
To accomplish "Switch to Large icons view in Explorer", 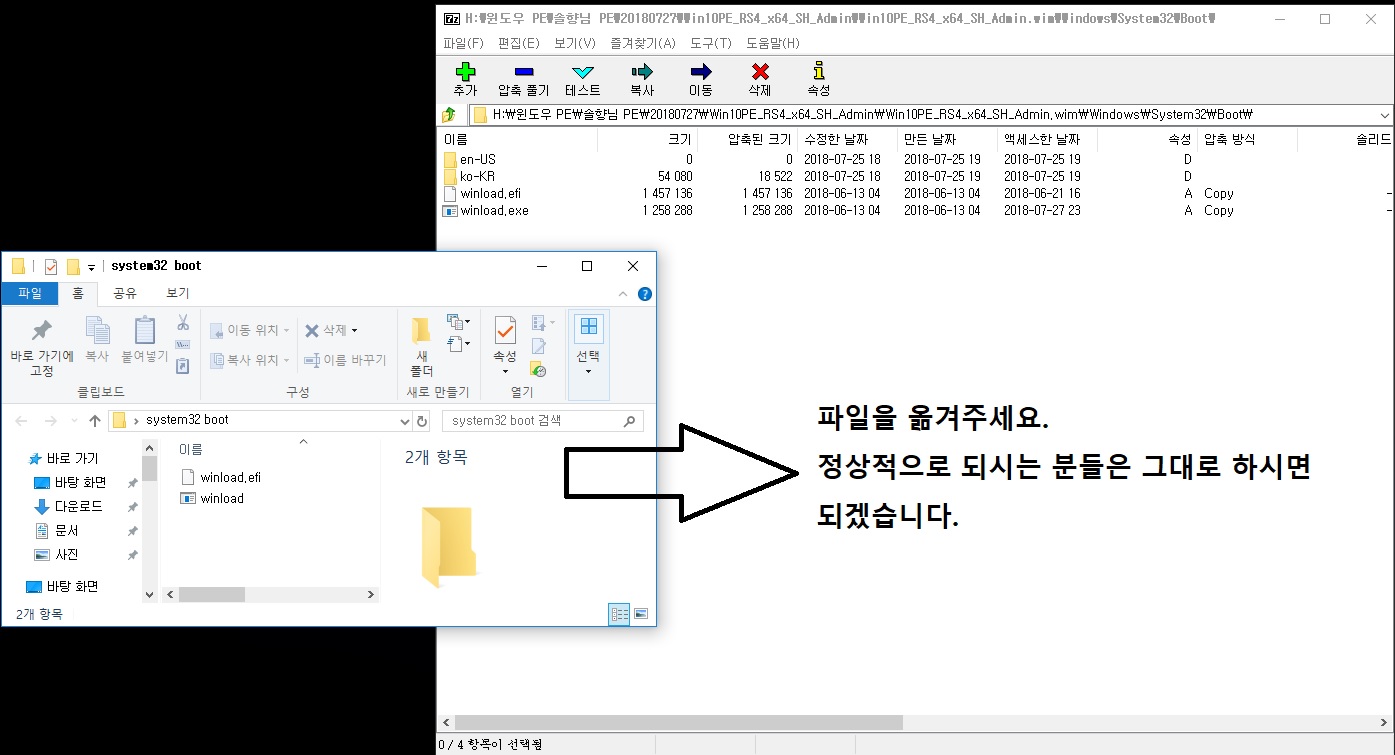I will (x=641, y=614).
